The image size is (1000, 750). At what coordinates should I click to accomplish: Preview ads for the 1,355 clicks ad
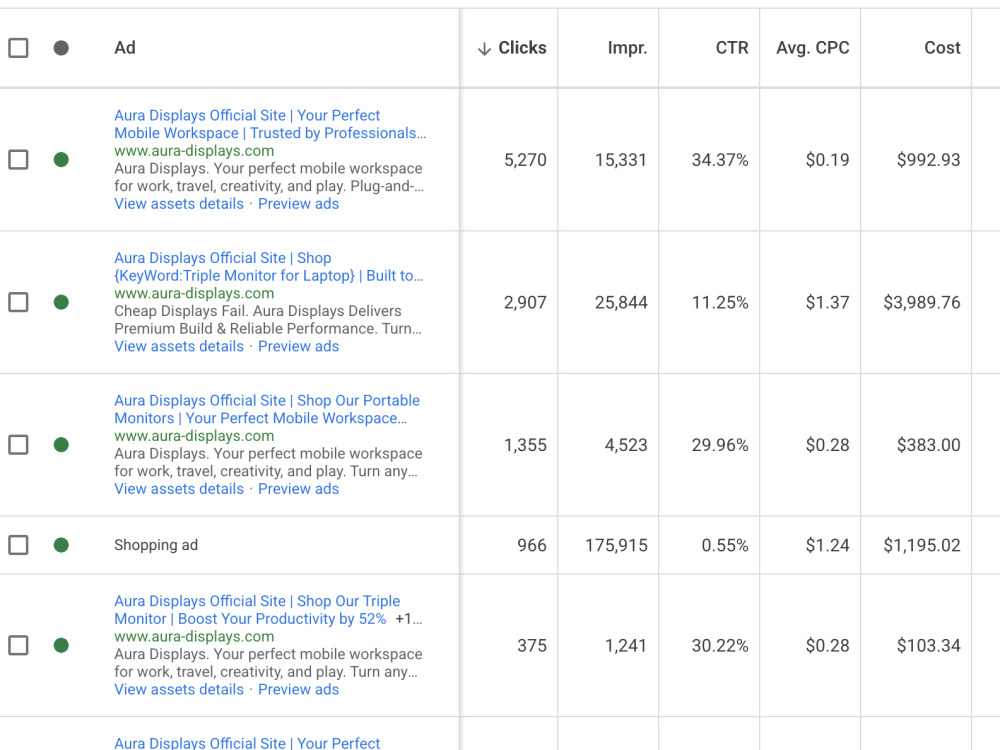[298, 489]
